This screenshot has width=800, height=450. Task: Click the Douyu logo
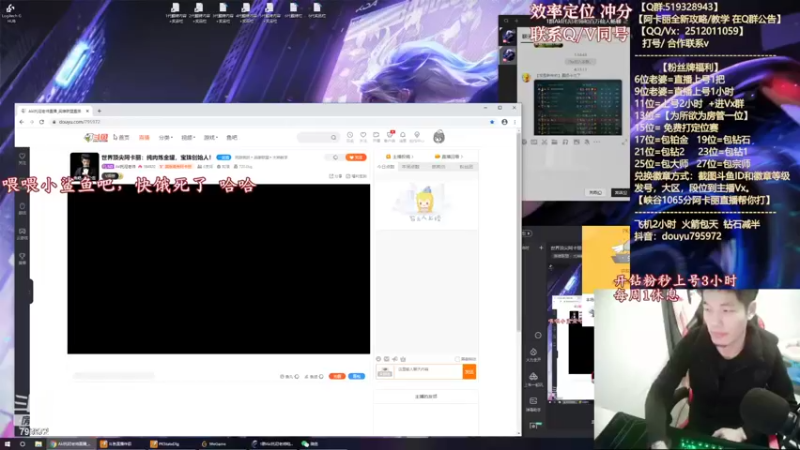click(x=96, y=137)
